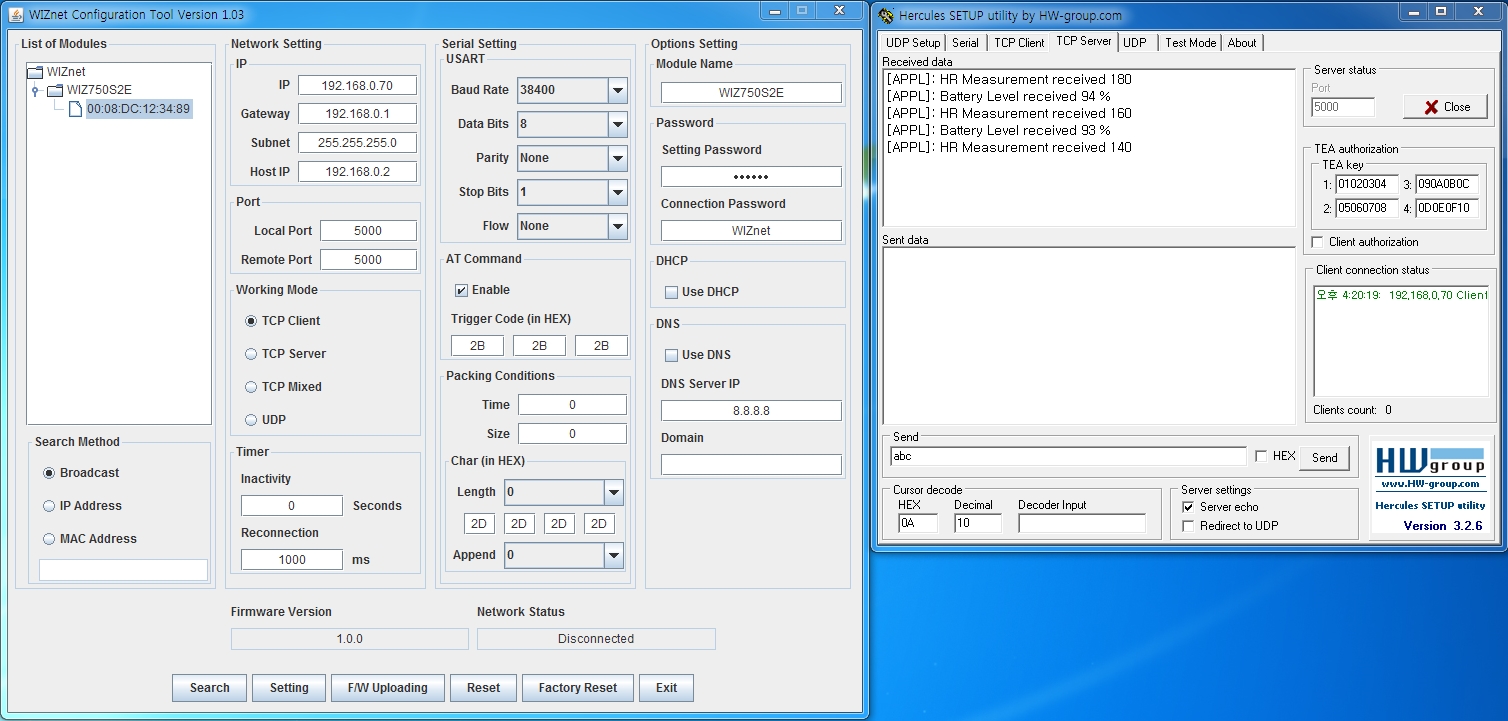The width and height of the screenshot is (1508, 721).
Task: Click the Connection Password field showing WIZnet
Action: coord(751,231)
